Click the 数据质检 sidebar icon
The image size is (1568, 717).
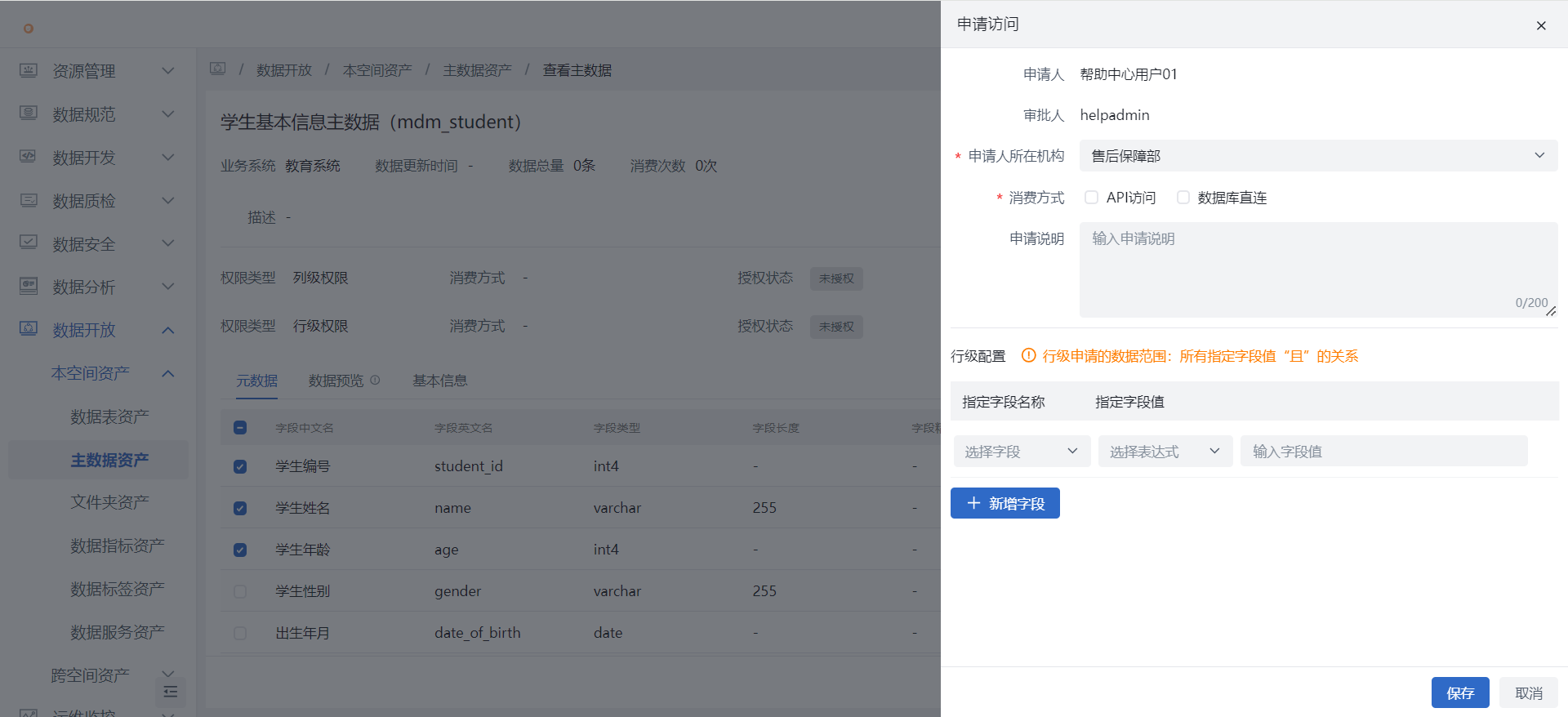coord(29,199)
